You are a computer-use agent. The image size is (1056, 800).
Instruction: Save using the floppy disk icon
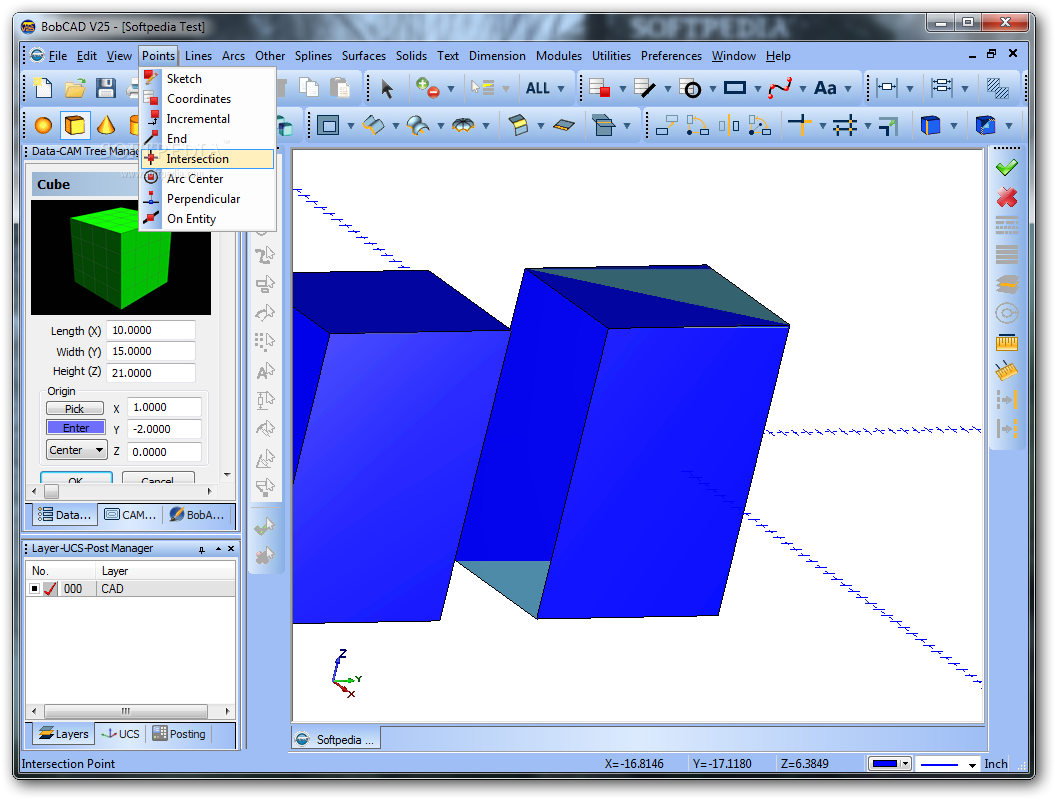[x=106, y=88]
